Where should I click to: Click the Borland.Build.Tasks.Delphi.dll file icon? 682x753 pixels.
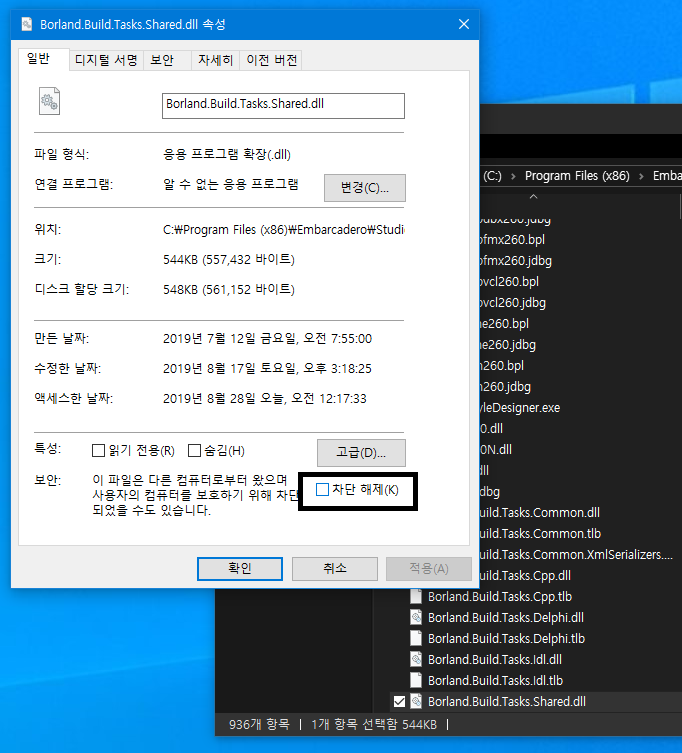pyautogui.click(x=417, y=617)
